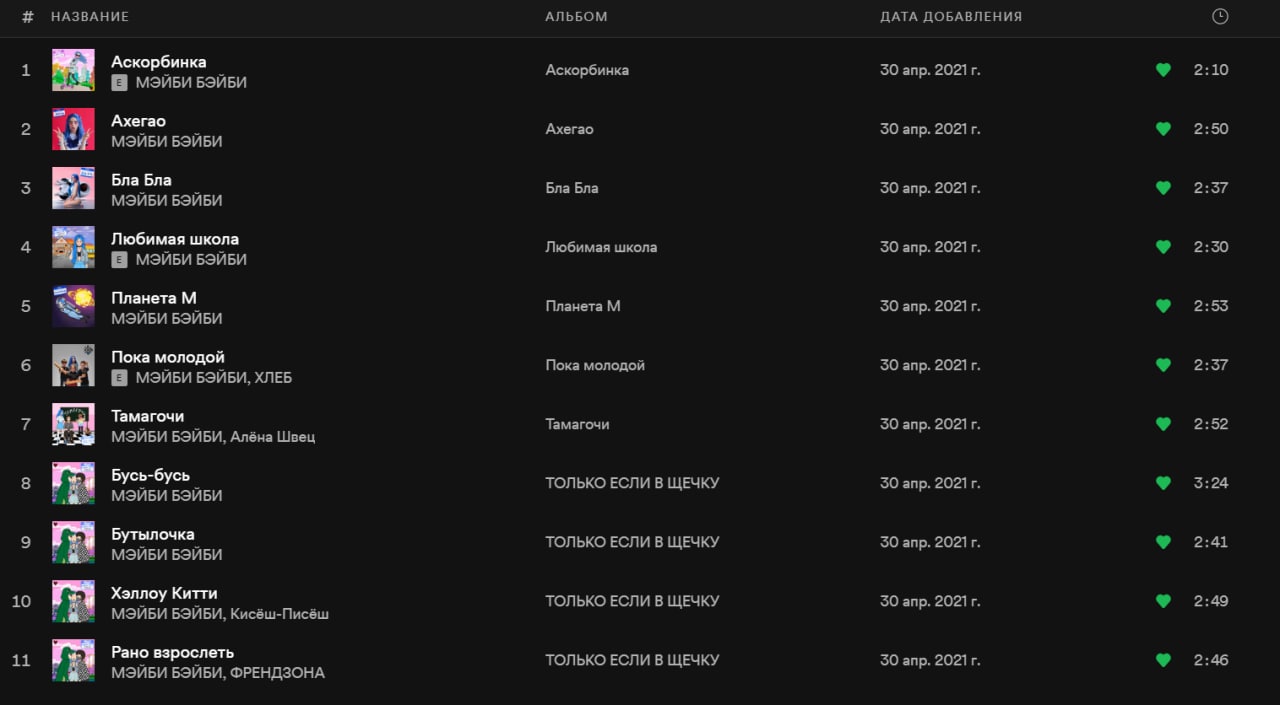Open artist Алёна Швец in Тамагочи row
The height and width of the screenshot is (705, 1280).
point(273,437)
